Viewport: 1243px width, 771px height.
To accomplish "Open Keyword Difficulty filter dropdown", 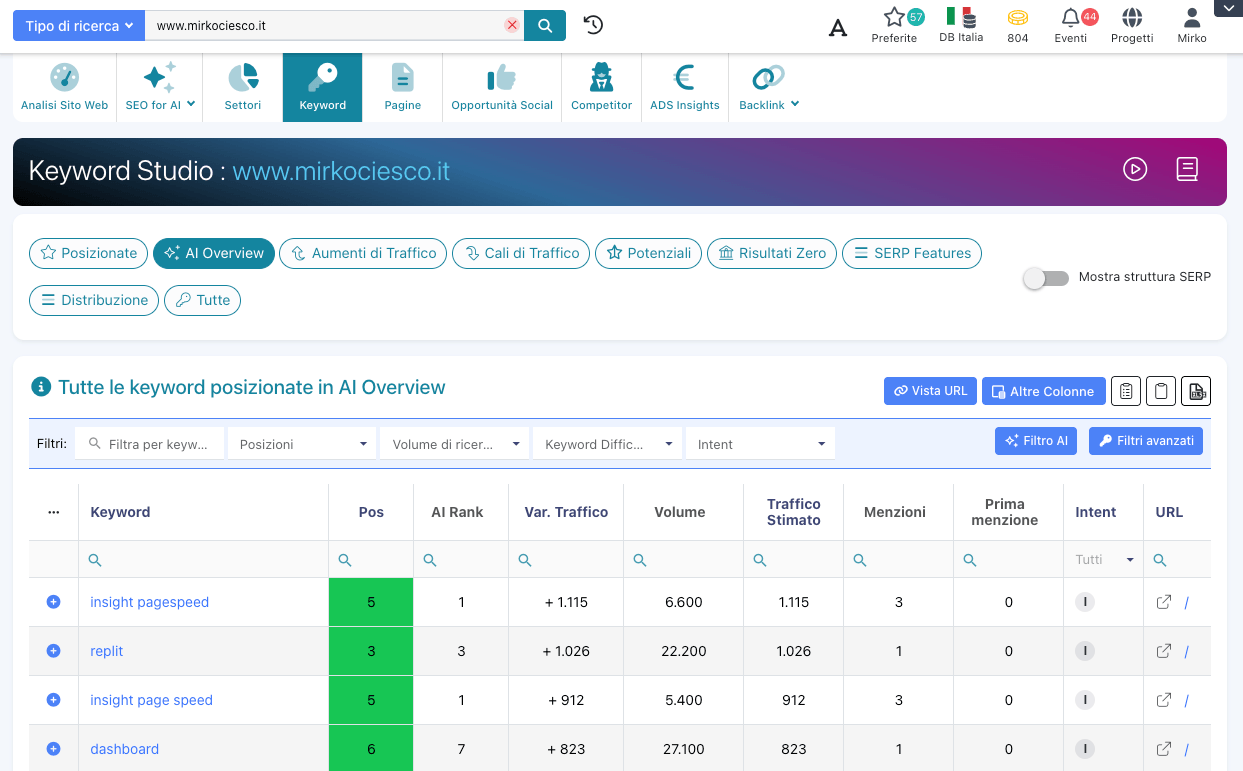I will (608, 444).
